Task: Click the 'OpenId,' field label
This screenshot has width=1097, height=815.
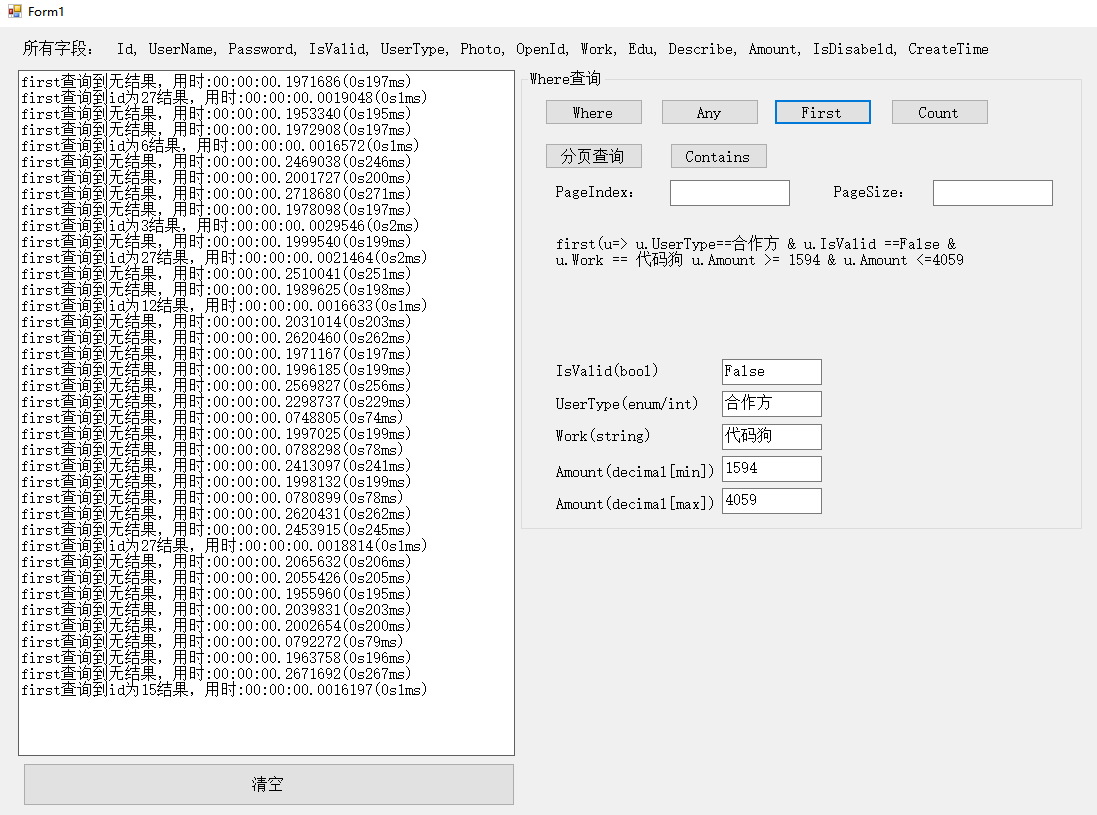Action: [x=542, y=49]
